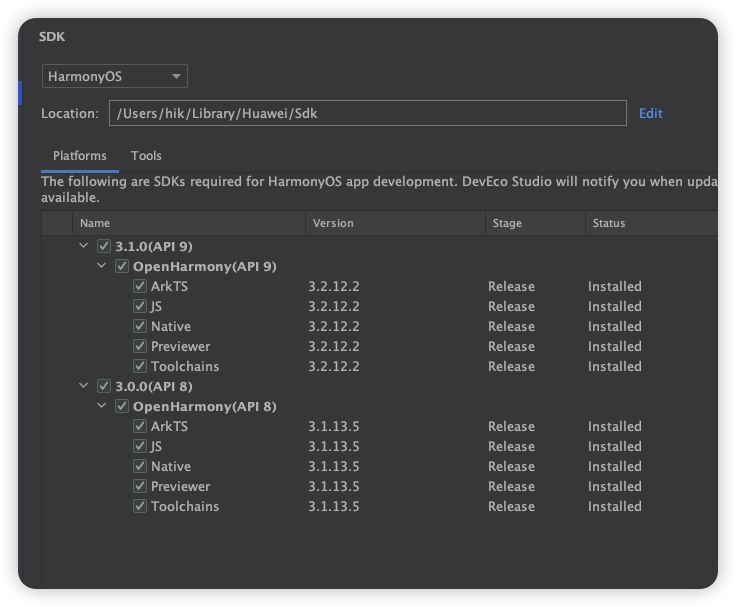Uncheck Toolchains checkbox version 3.2.12.2
This screenshot has width=736, height=607.
click(x=139, y=366)
